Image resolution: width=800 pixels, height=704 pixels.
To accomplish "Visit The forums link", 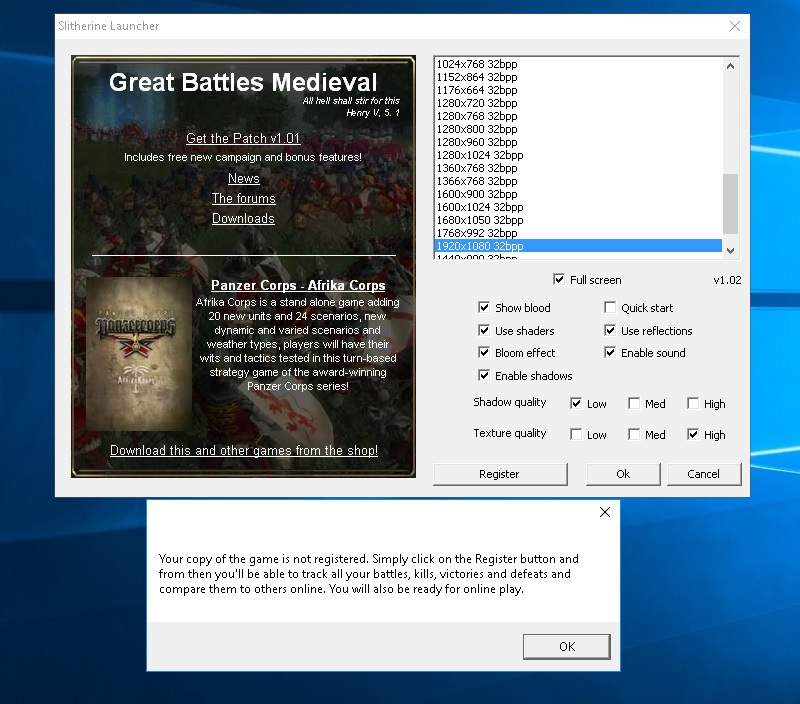I will 243,198.
